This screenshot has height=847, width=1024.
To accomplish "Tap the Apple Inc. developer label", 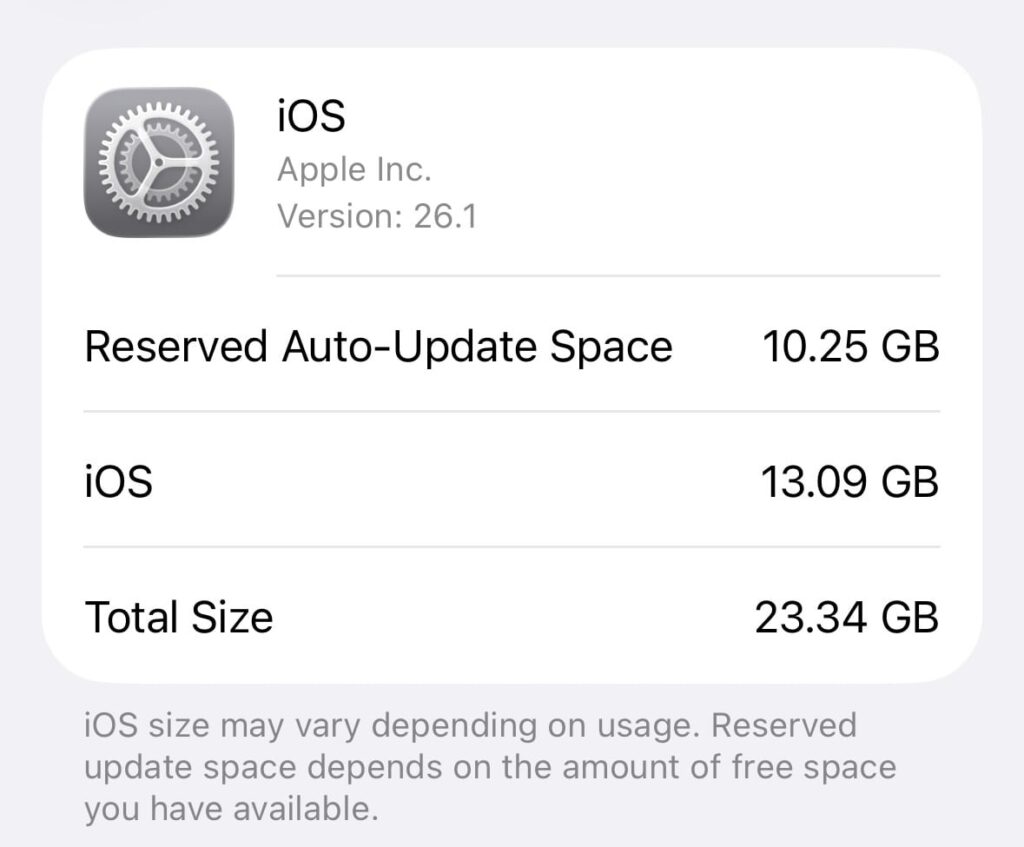I will coord(354,169).
